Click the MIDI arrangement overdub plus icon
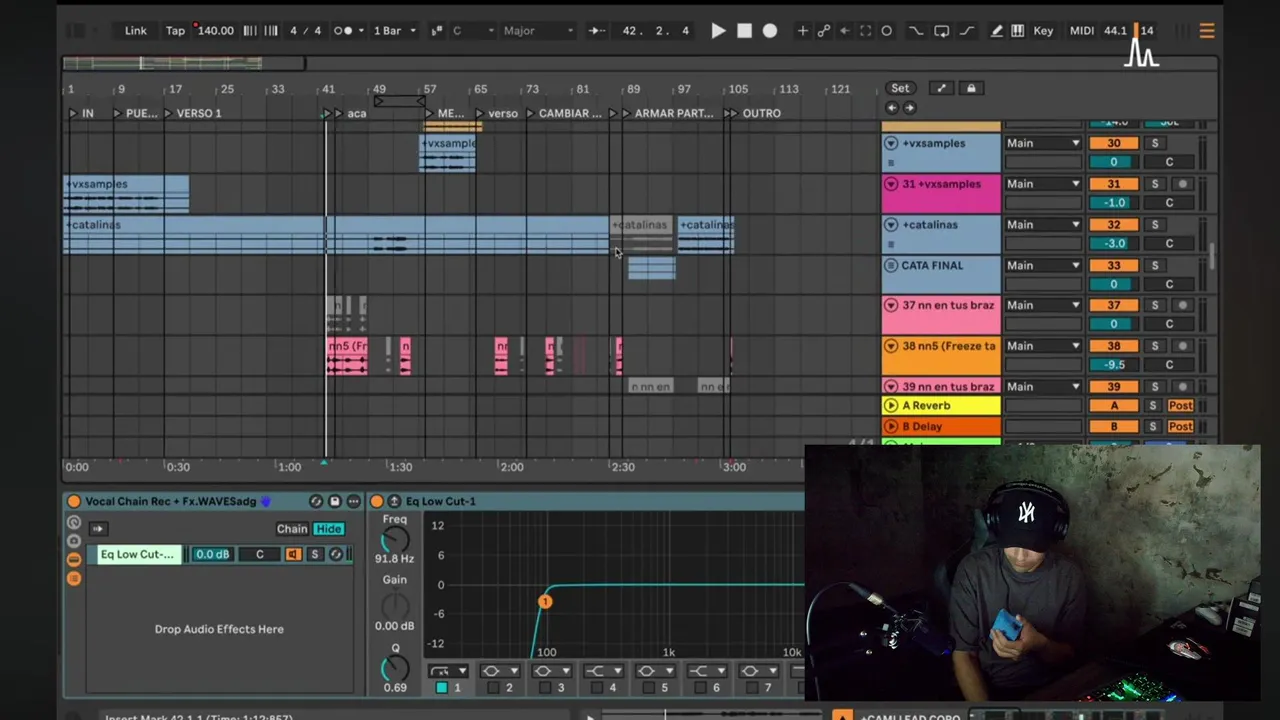1280x720 pixels. pos(802,31)
